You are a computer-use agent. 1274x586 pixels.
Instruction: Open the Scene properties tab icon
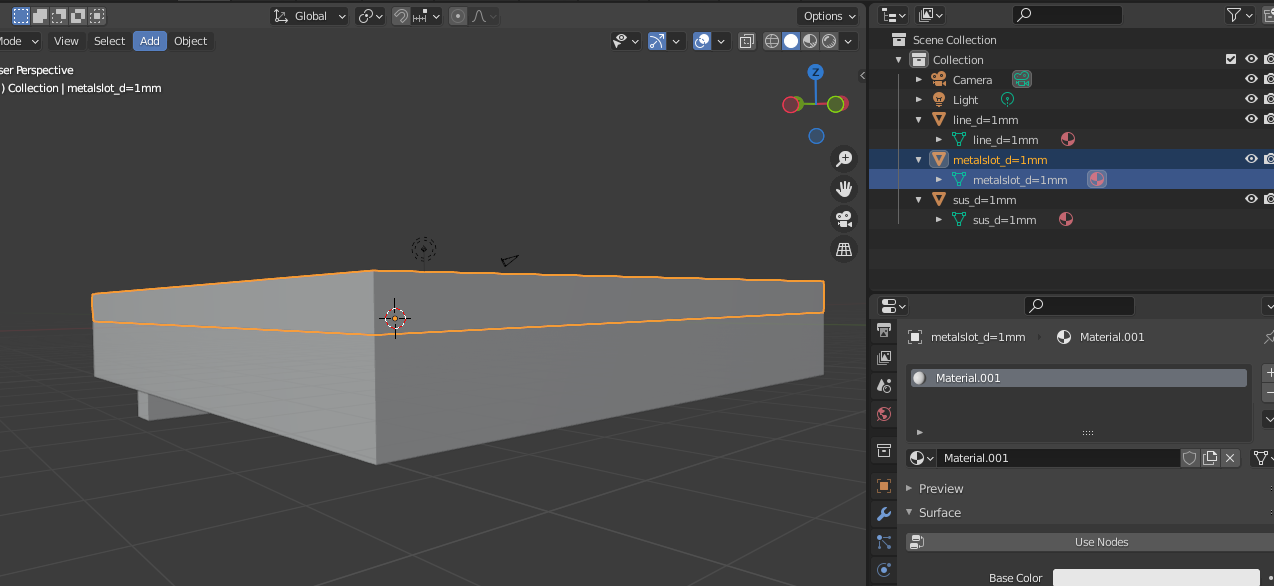point(883,386)
